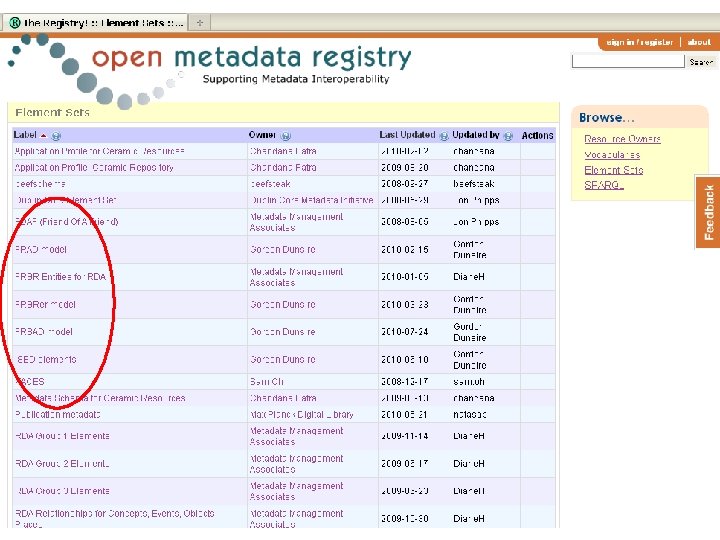Screen dimensions: 720x540
Task: Open Element Sets link in Browse panel
Action: [x=613, y=170]
